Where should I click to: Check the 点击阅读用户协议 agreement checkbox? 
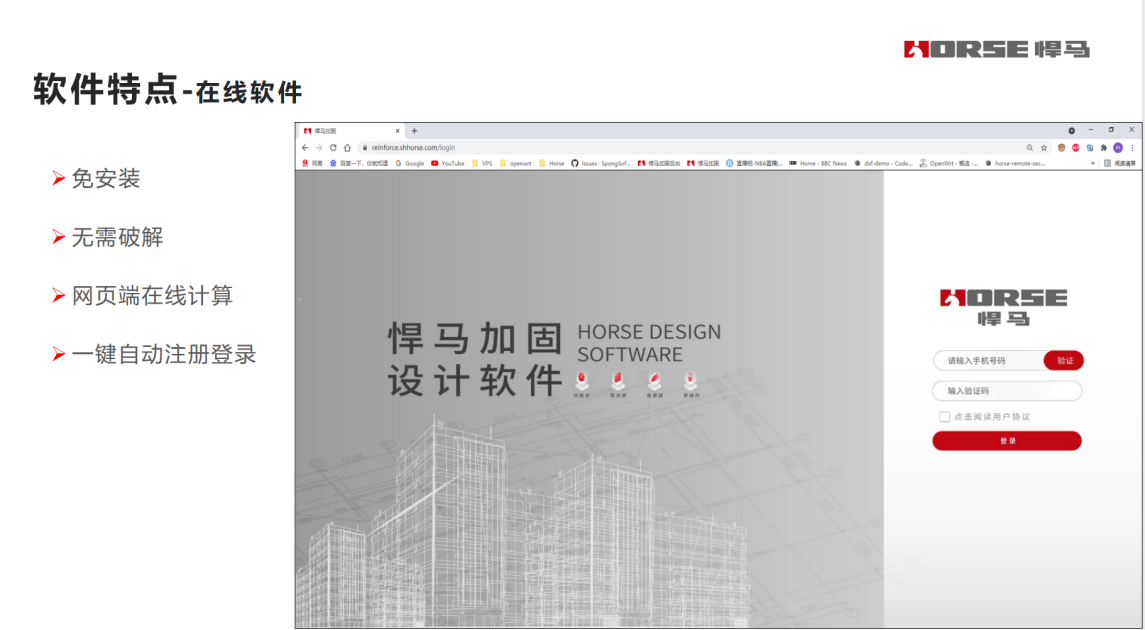pyautogui.click(x=944, y=417)
